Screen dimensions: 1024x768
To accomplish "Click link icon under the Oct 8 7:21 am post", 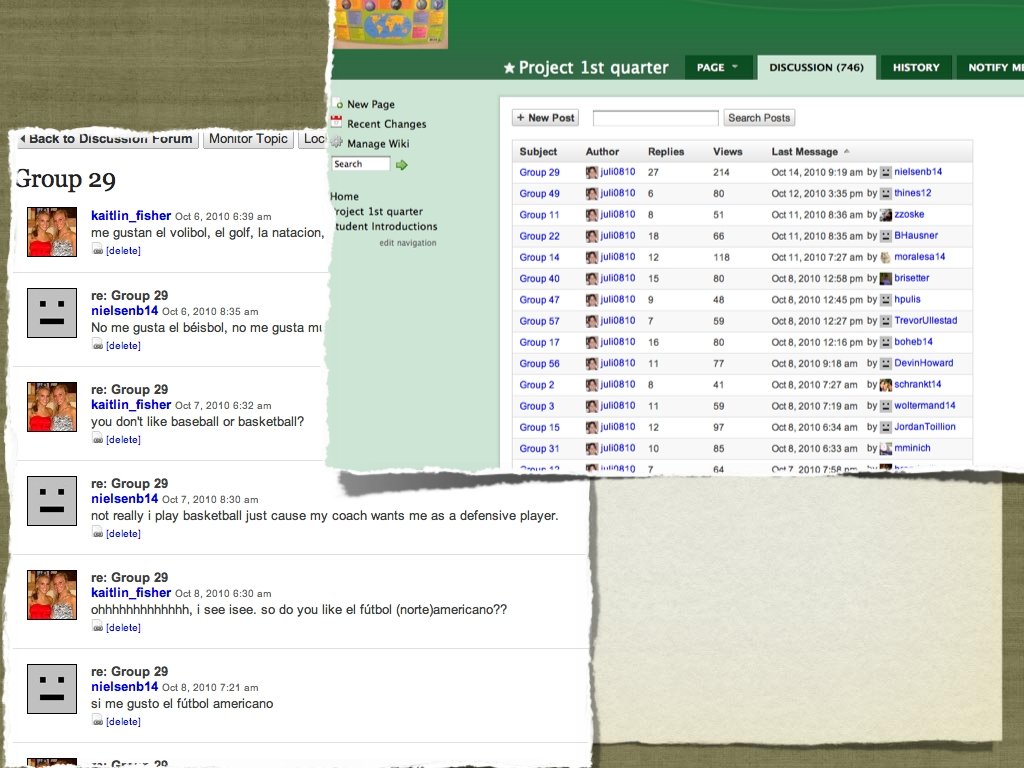I will [x=97, y=721].
